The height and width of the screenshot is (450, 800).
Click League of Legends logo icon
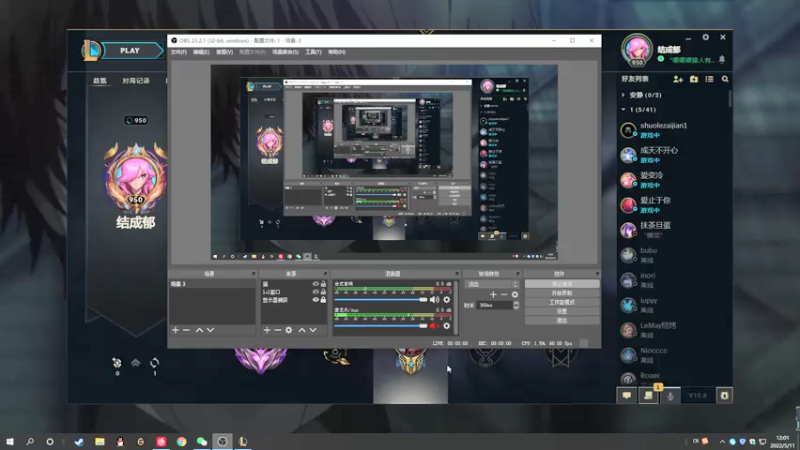[91, 51]
